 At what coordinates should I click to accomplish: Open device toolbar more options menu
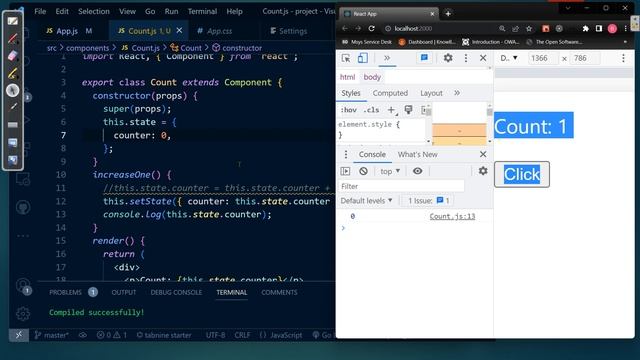pos(623,58)
